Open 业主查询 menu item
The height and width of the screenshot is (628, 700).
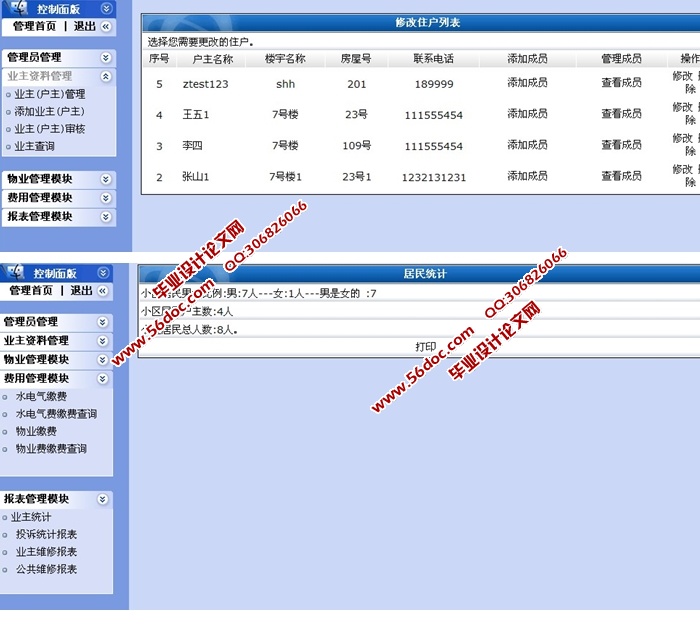34,146
